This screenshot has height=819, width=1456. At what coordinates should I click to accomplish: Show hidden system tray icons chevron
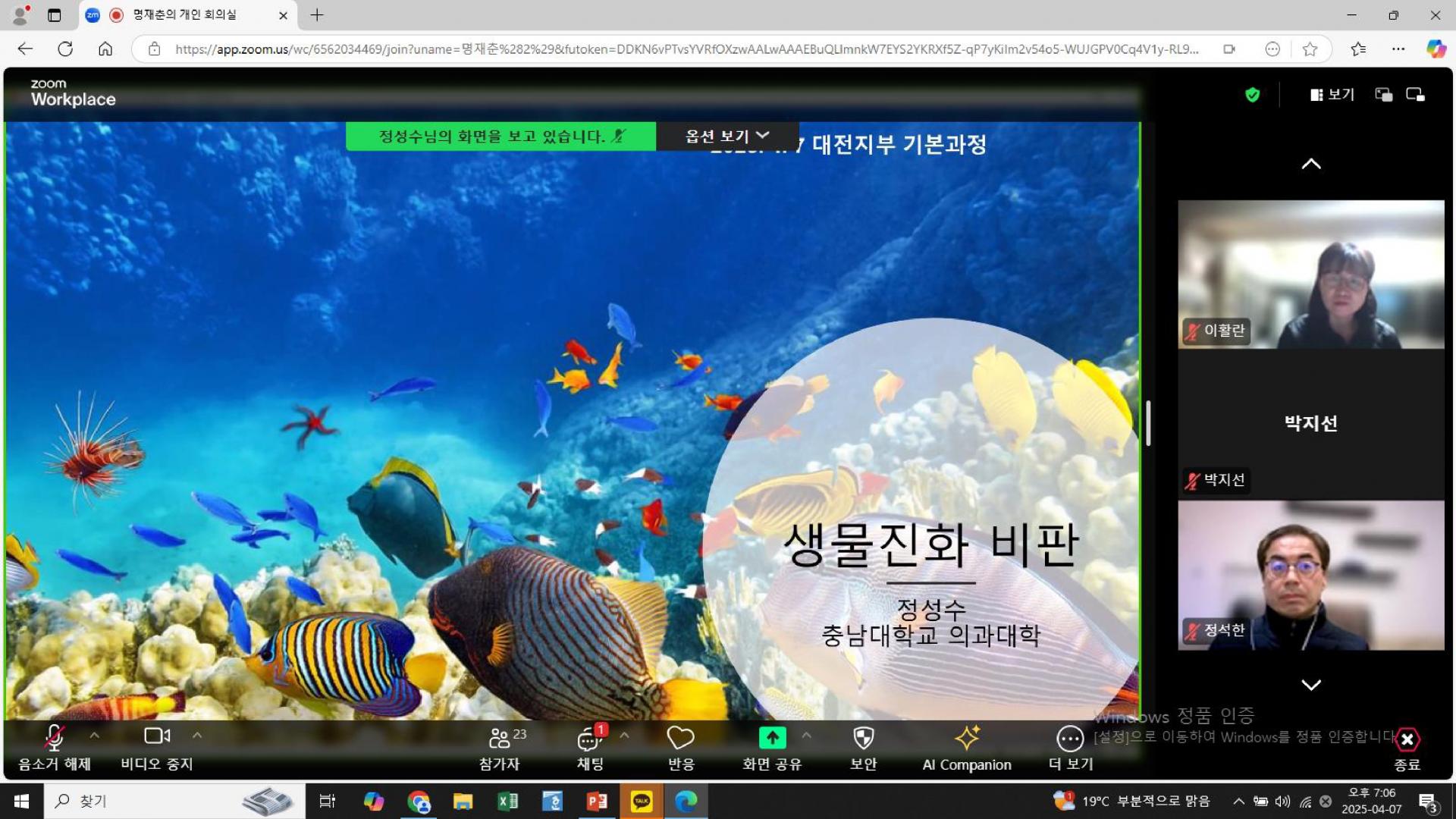(x=1238, y=801)
